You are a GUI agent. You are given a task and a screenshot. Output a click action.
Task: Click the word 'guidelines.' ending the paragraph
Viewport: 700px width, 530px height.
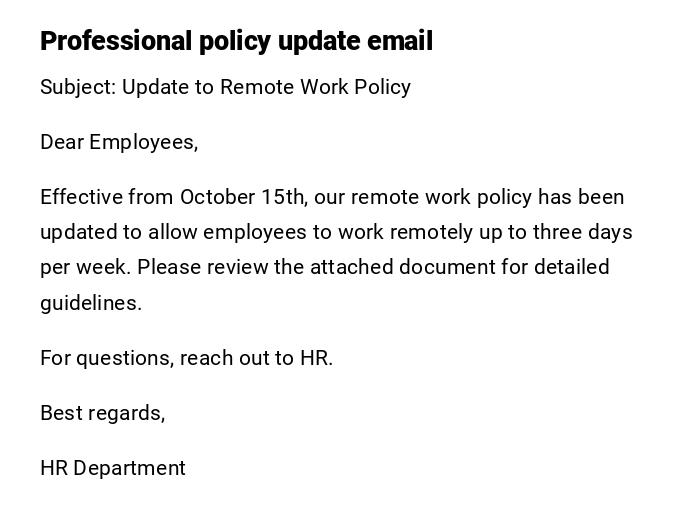pos(91,303)
